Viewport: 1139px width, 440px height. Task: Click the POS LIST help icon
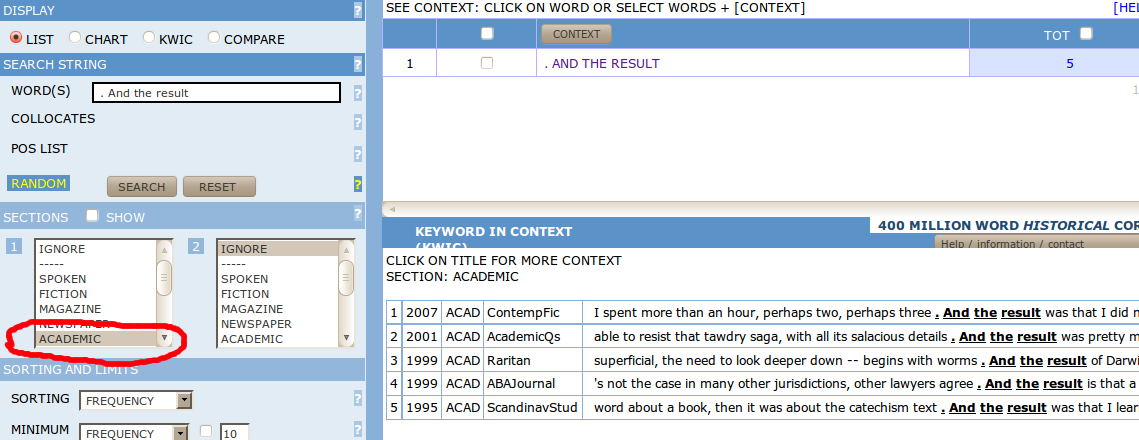[358, 154]
